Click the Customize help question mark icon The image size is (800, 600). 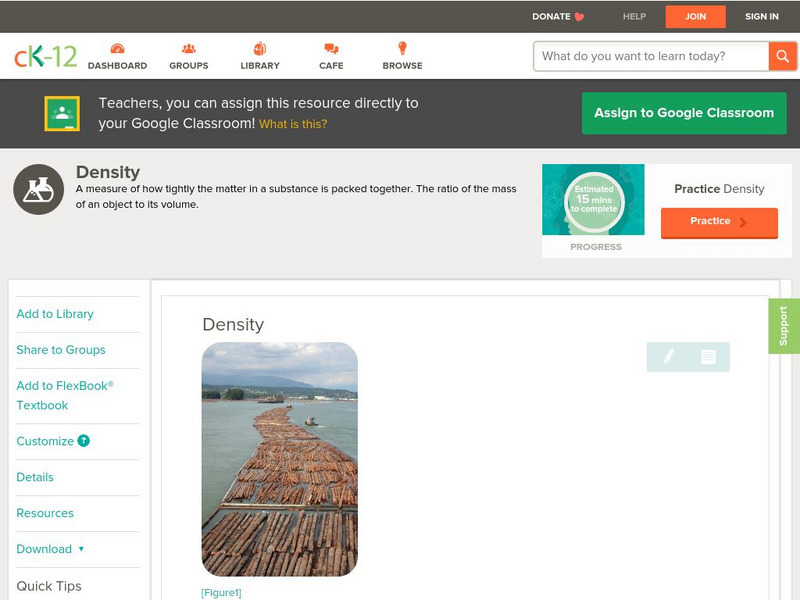84,441
